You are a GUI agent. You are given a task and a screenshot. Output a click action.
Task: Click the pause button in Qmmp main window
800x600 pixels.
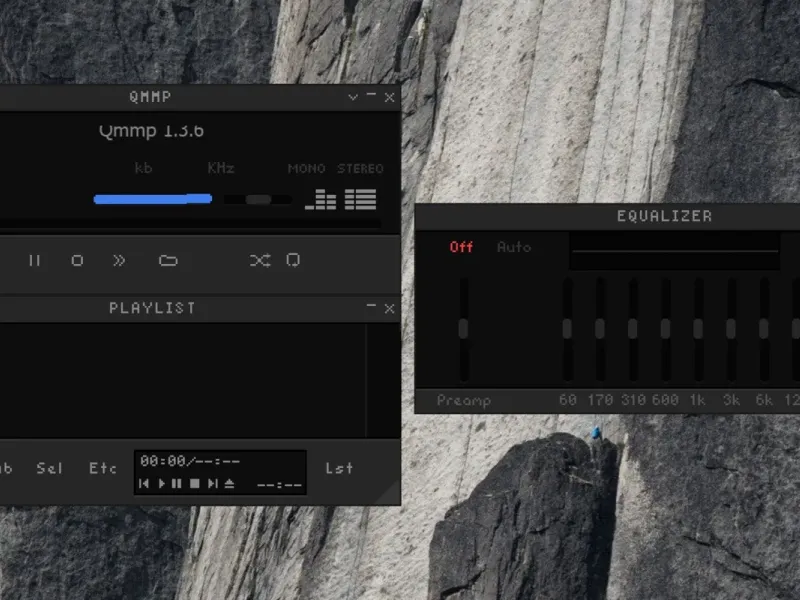pyautogui.click(x=35, y=261)
